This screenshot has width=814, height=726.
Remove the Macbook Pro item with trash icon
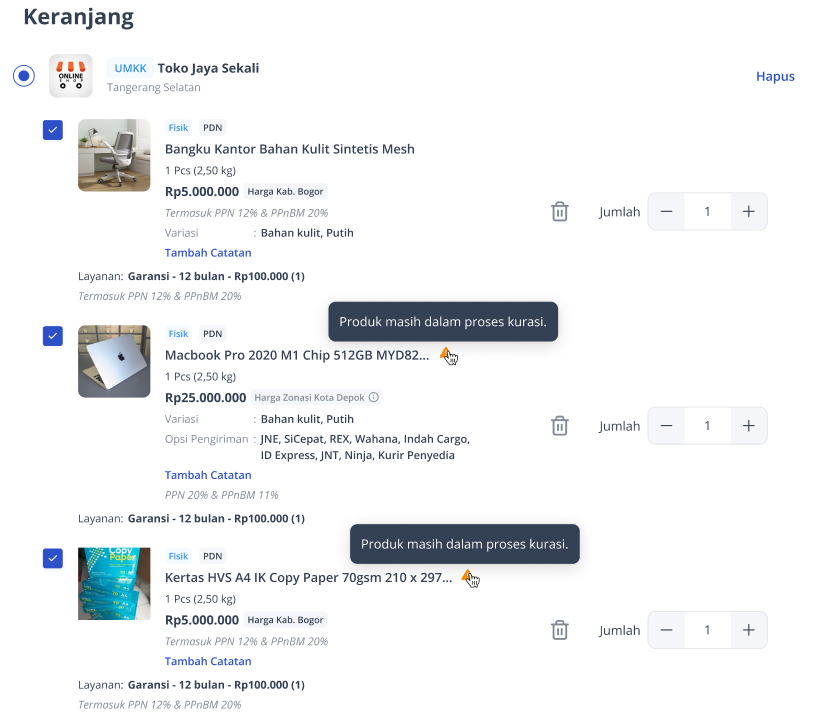tap(560, 426)
